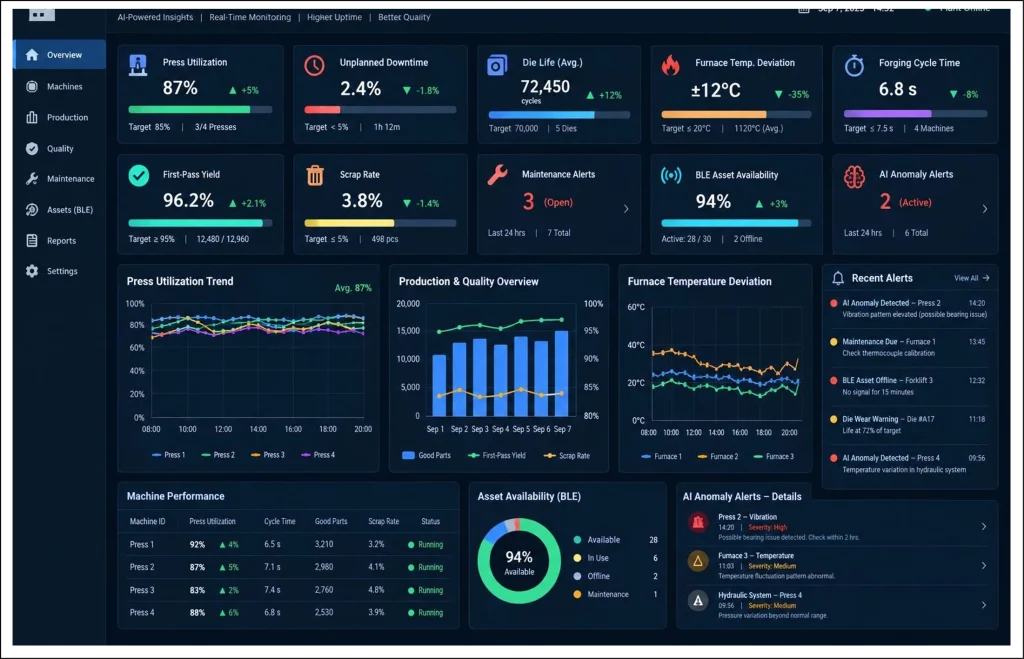Click the Unplanned Downtime clock icon
Image resolution: width=1024 pixels, height=659 pixels.
pos(314,65)
